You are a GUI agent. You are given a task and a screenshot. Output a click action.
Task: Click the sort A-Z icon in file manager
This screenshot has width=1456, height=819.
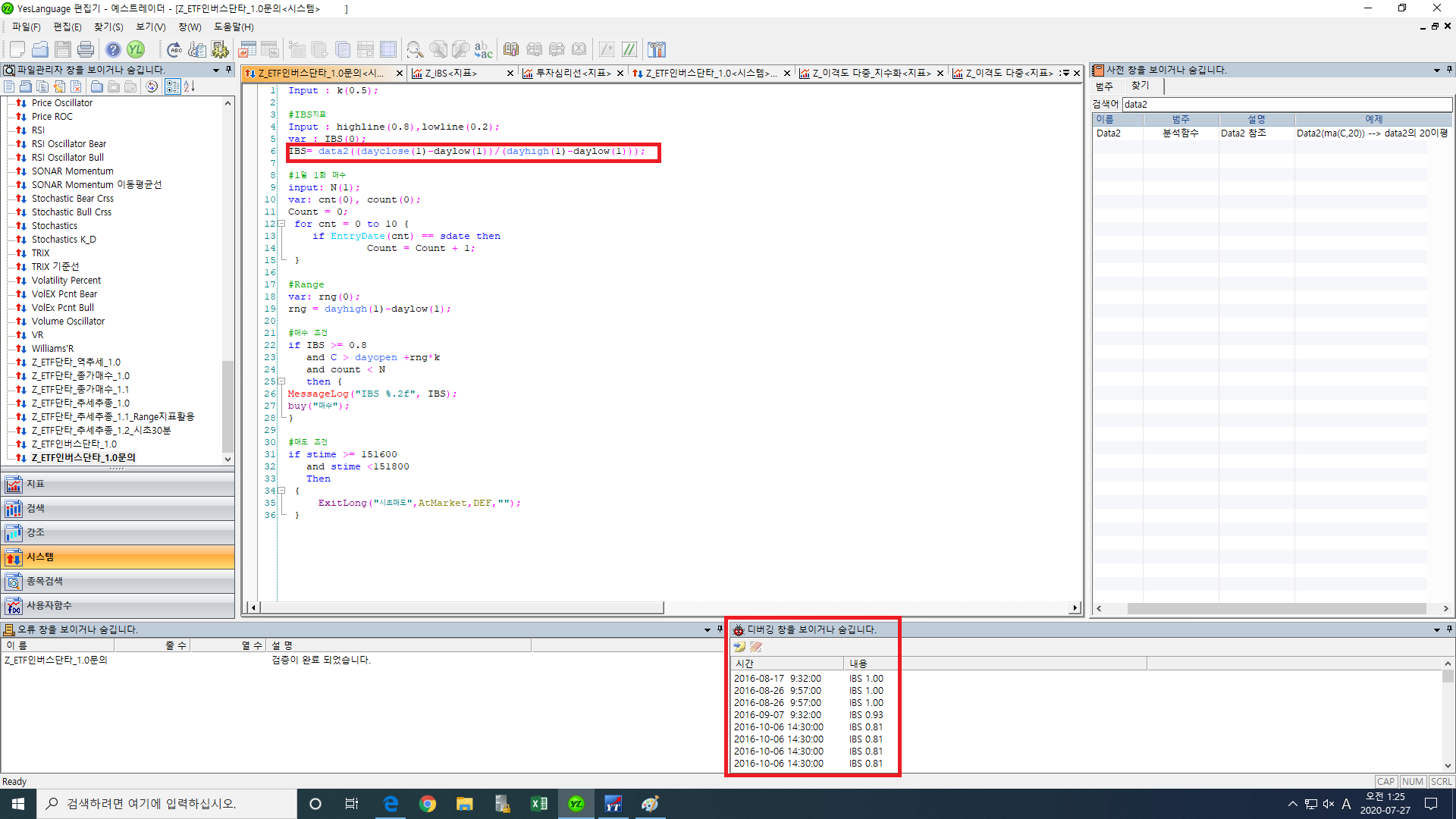[190, 86]
